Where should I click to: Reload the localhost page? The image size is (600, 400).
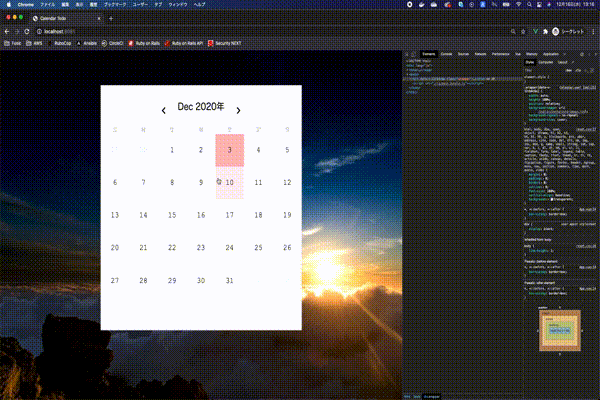pos(27,31)
